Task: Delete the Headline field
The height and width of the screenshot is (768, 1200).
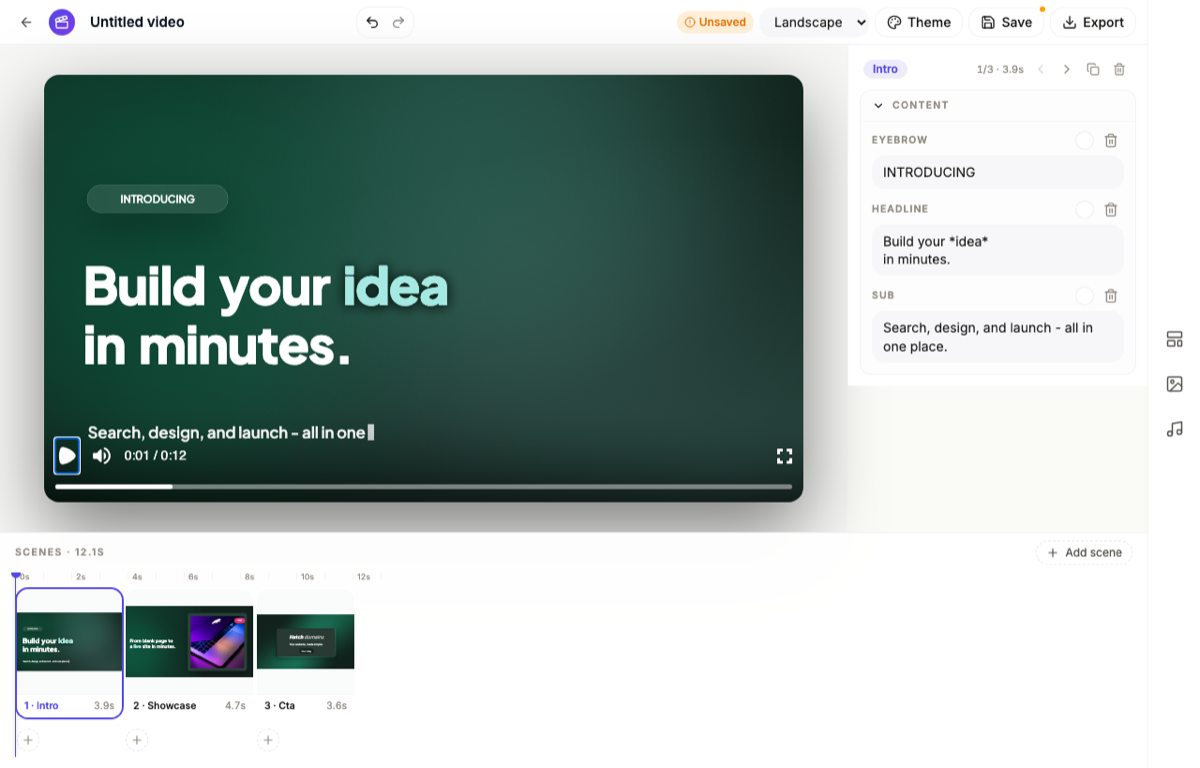Action: tap(1111, 209)
